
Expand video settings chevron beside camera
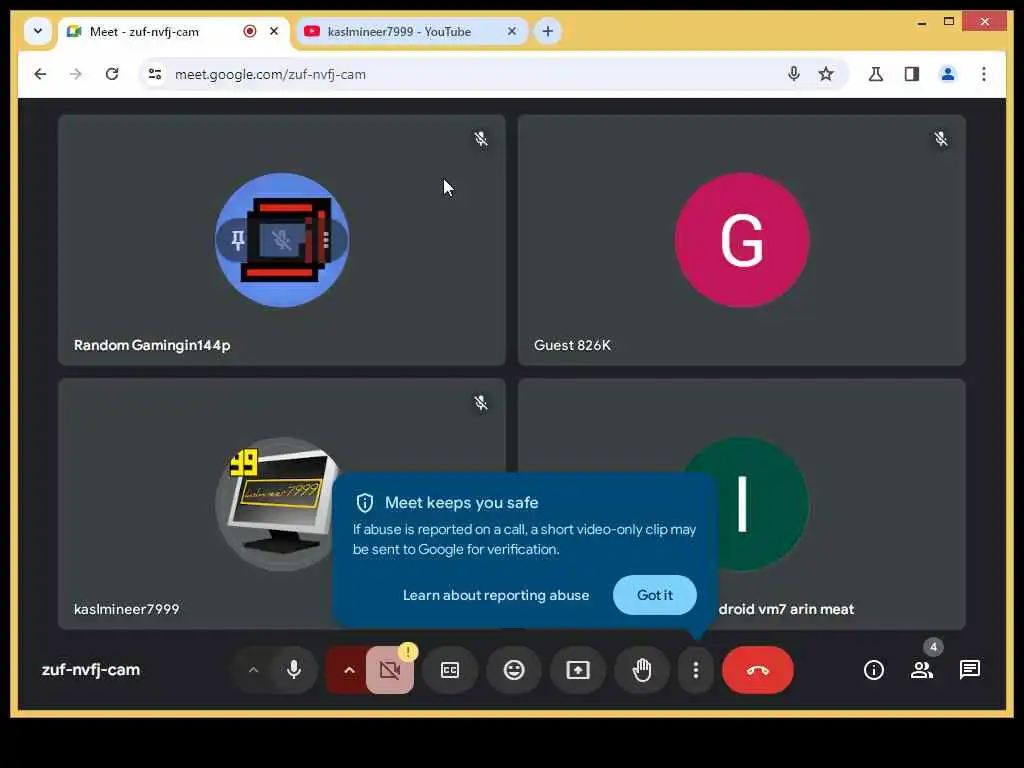[349, 669]
